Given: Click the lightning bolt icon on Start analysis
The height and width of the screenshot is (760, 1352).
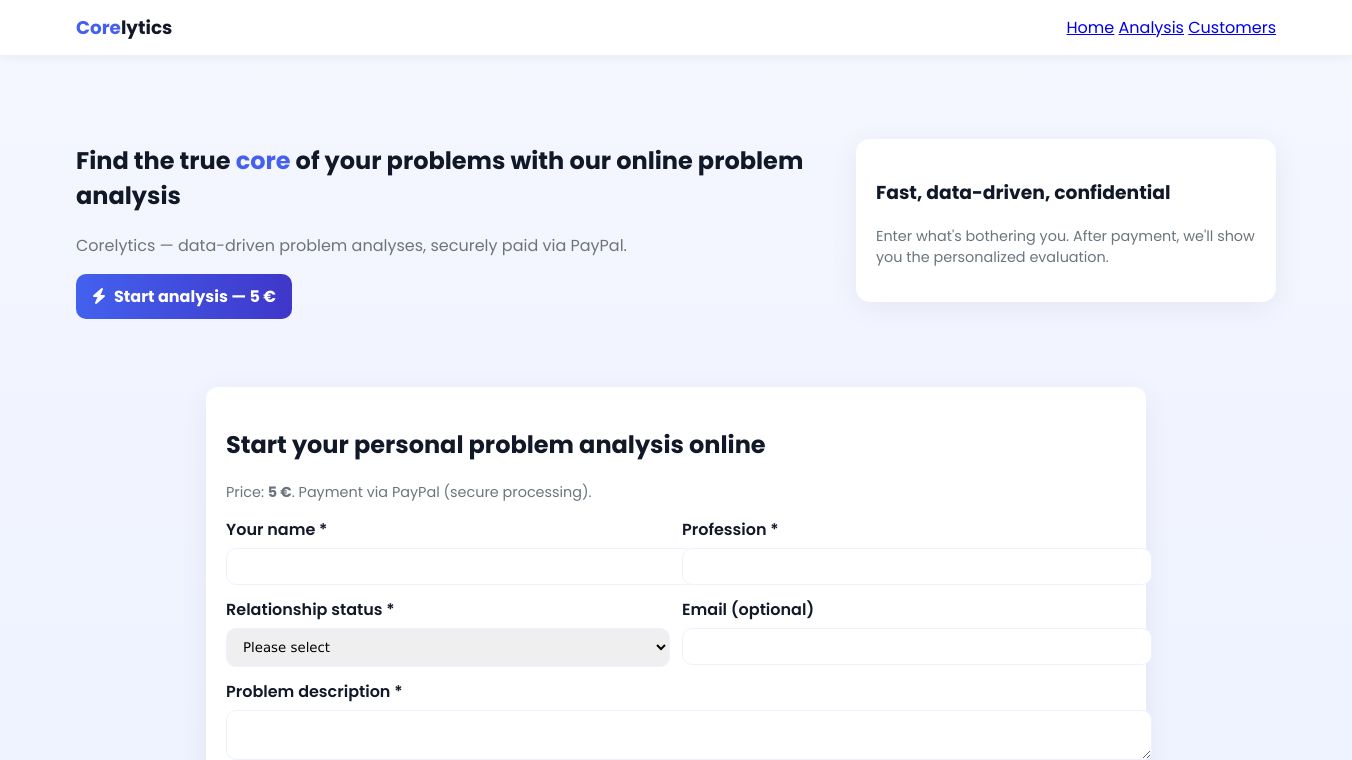Looking at the screenshot, I should tap(99, 296).
